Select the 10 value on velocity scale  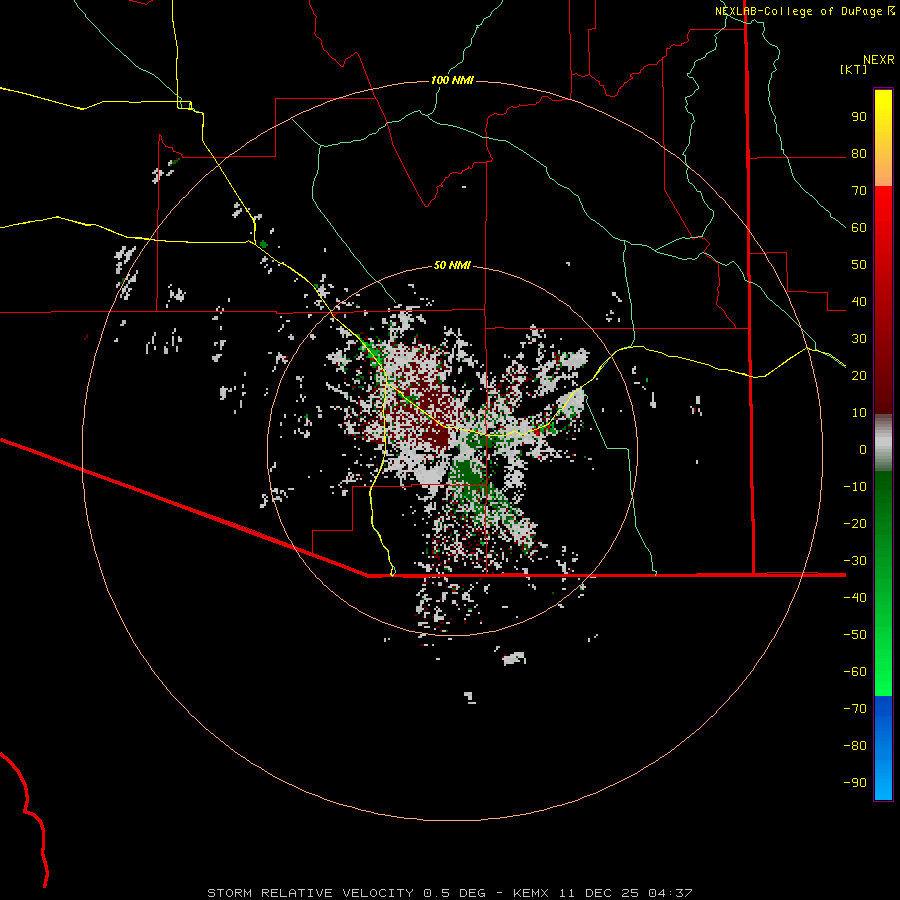(859, 413)
